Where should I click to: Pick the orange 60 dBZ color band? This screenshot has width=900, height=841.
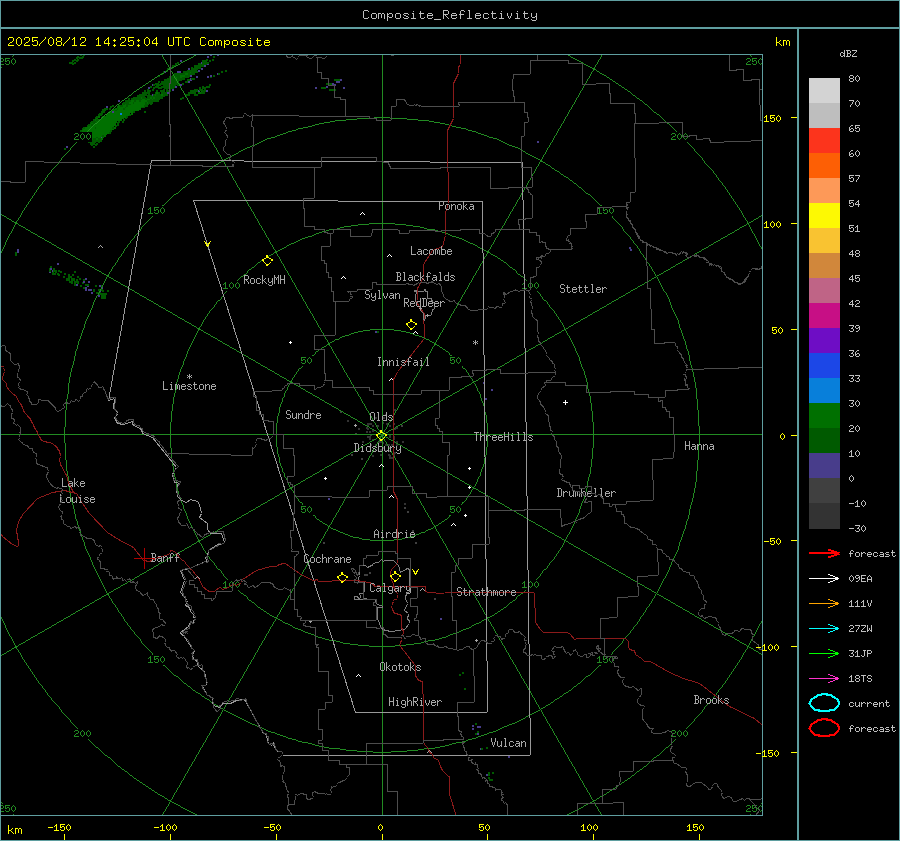pos(824,165)
